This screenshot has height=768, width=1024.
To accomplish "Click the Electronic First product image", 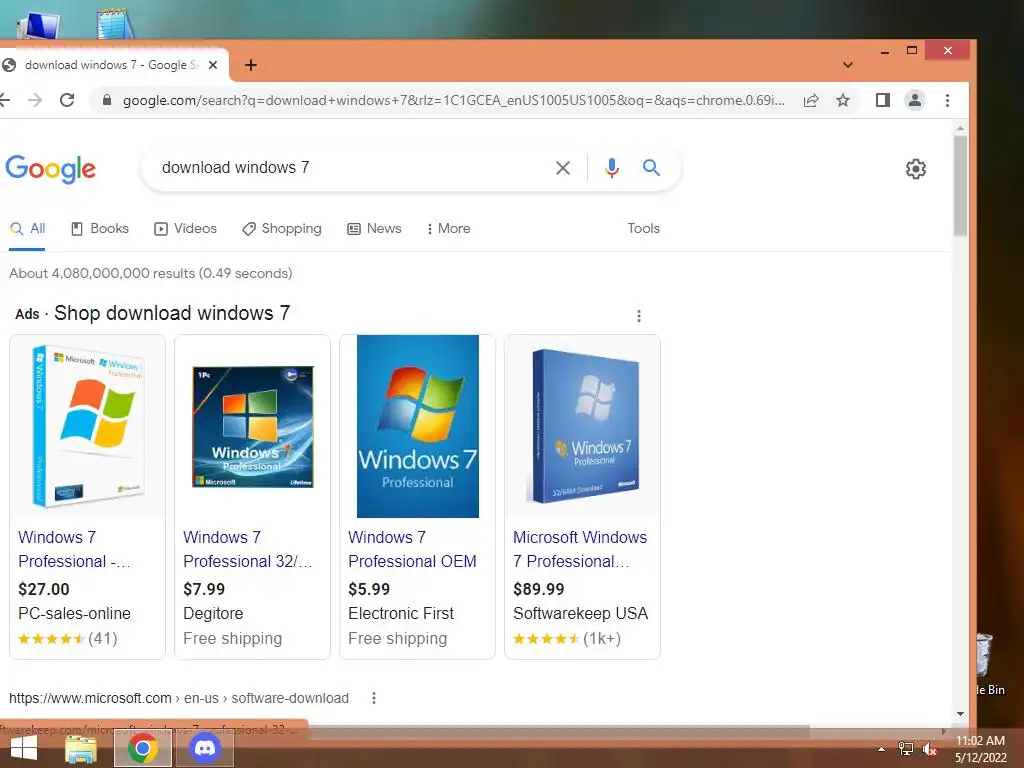I will point(418,426).
